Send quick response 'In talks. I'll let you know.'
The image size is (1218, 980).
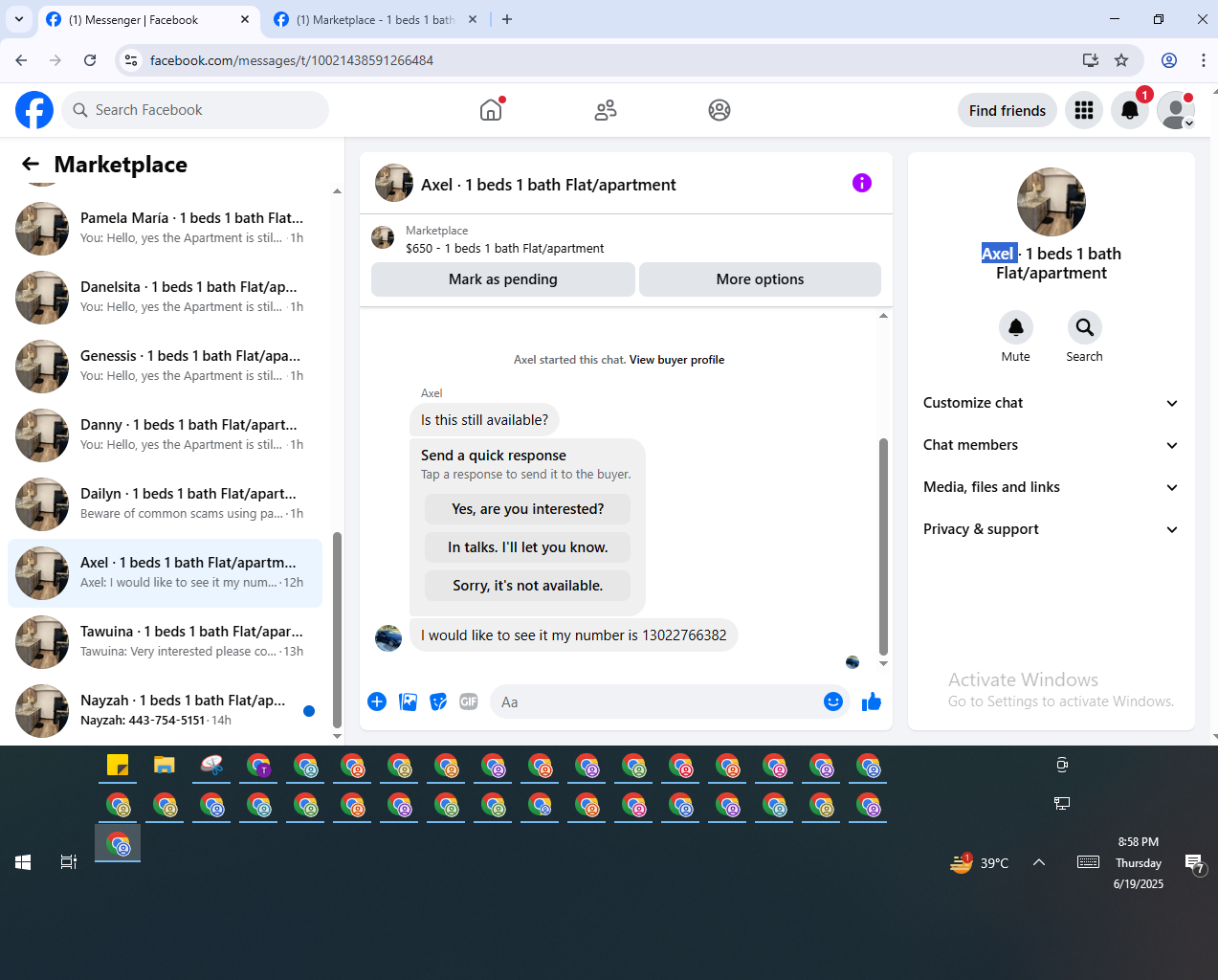(x=528, y=547)
